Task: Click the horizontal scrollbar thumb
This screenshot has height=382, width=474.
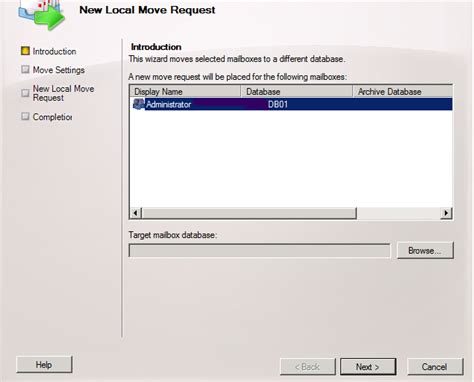Action: point(249,213)
